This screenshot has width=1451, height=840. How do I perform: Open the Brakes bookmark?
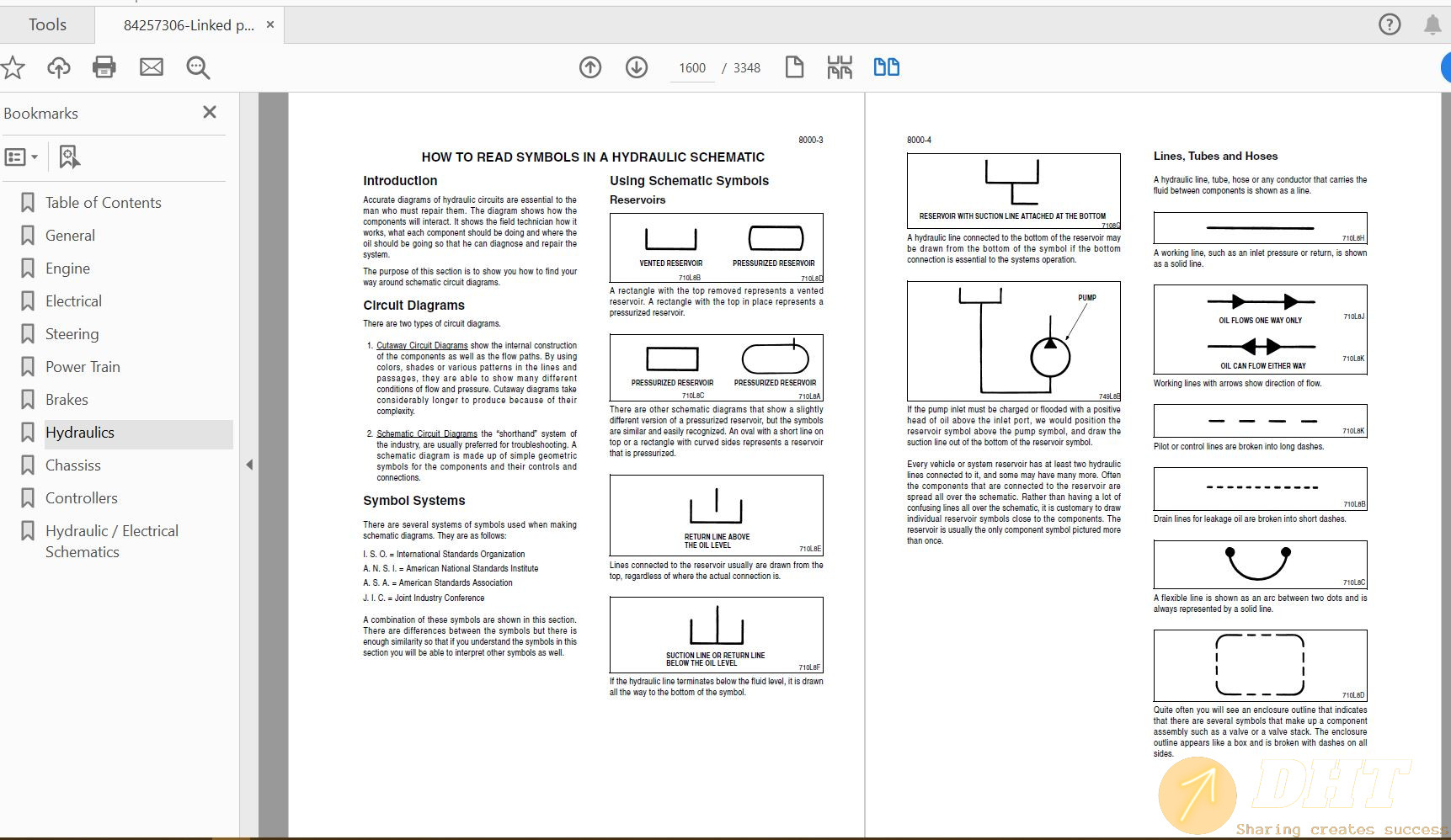point(67,400)
